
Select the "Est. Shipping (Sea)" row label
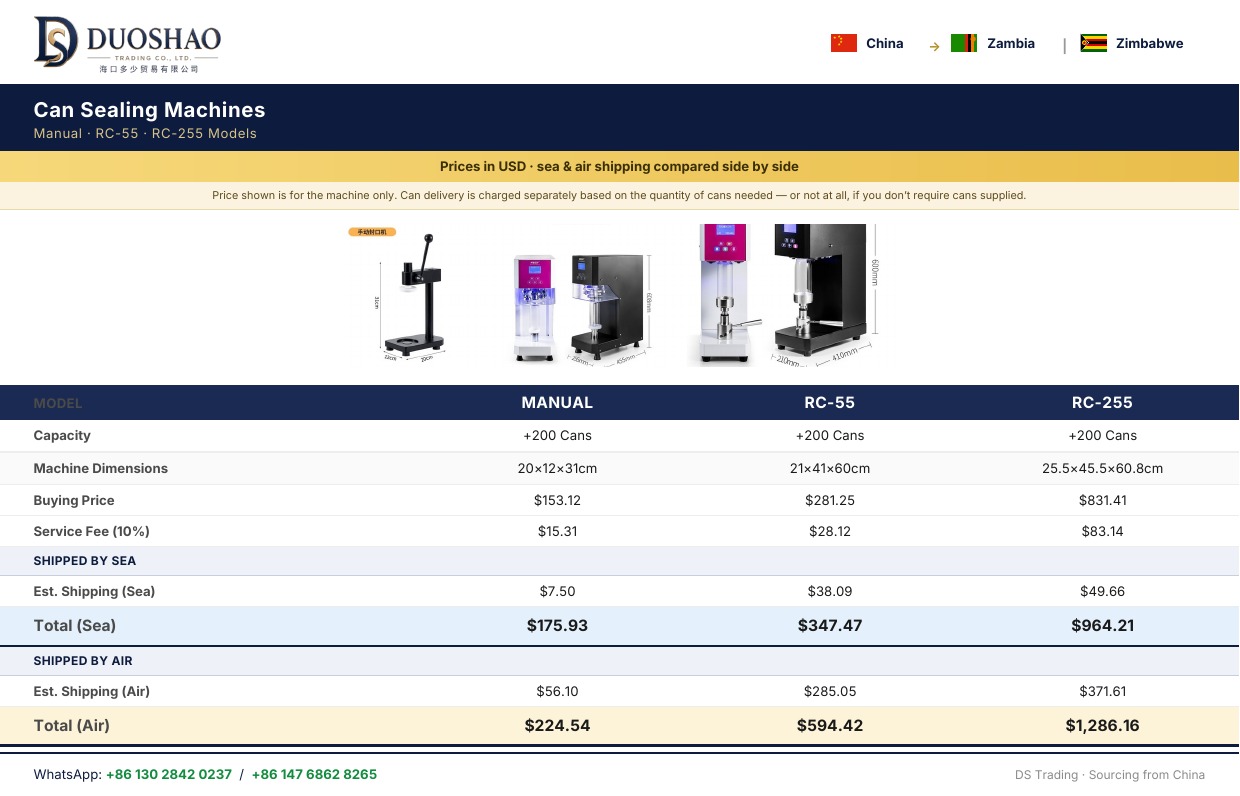click(94, 591)
